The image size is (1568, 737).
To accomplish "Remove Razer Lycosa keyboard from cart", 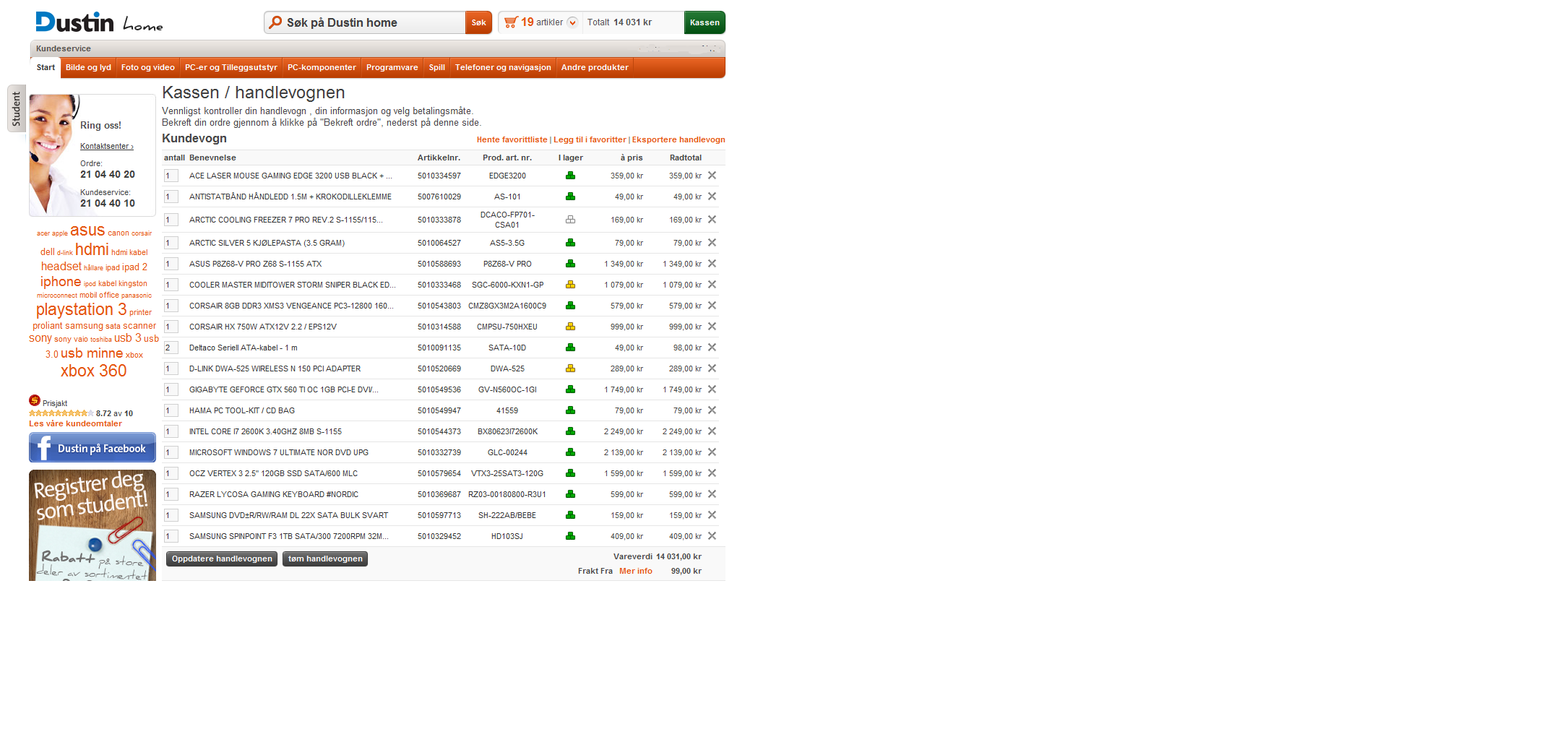I will (x=712, y=494).
